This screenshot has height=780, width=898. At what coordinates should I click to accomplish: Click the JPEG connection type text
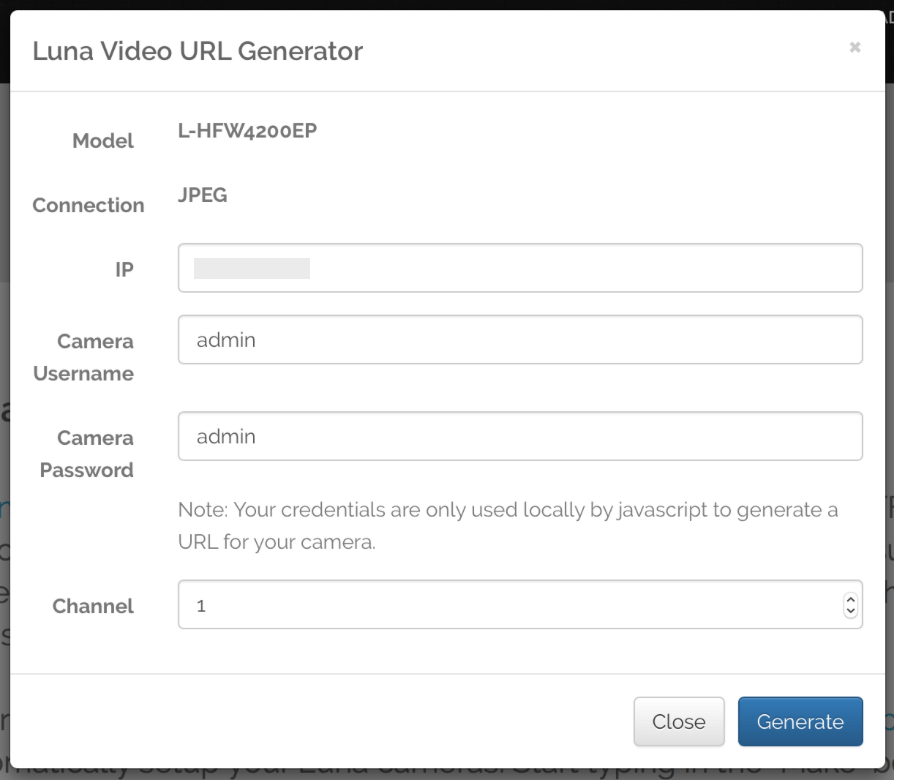tap(202, 194)
